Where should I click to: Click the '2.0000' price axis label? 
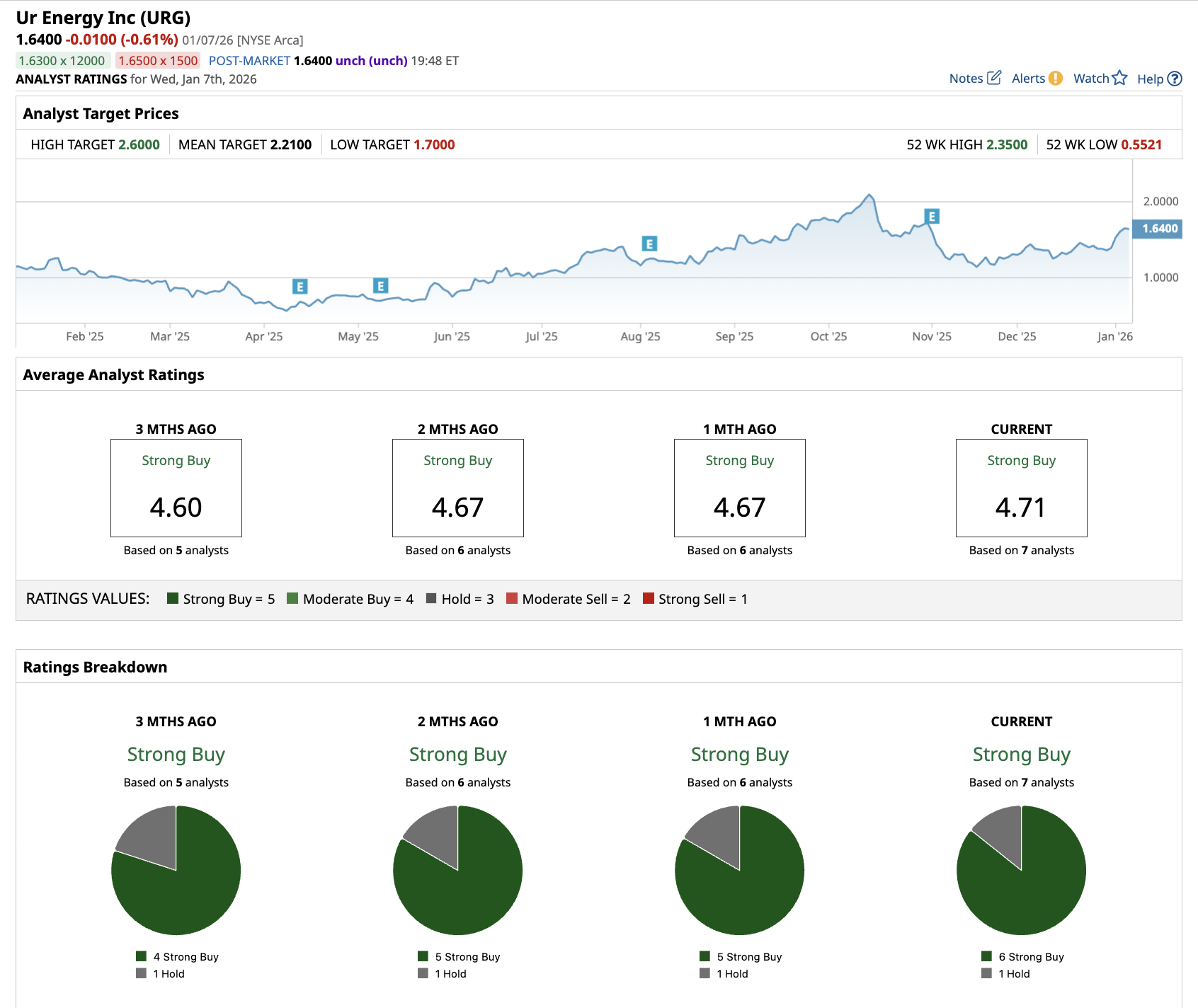(x=1161, y=201)
